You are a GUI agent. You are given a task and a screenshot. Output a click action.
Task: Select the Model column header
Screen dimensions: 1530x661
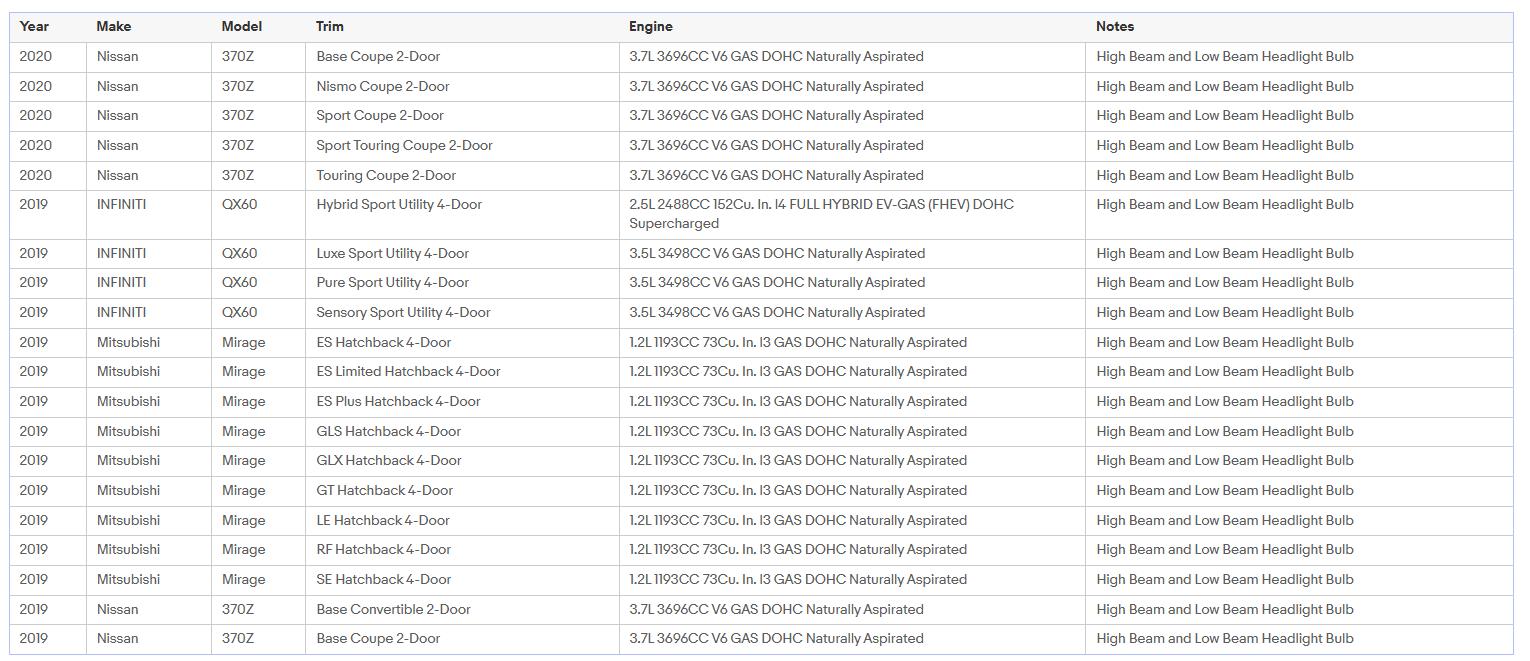[x=241, y=26]
